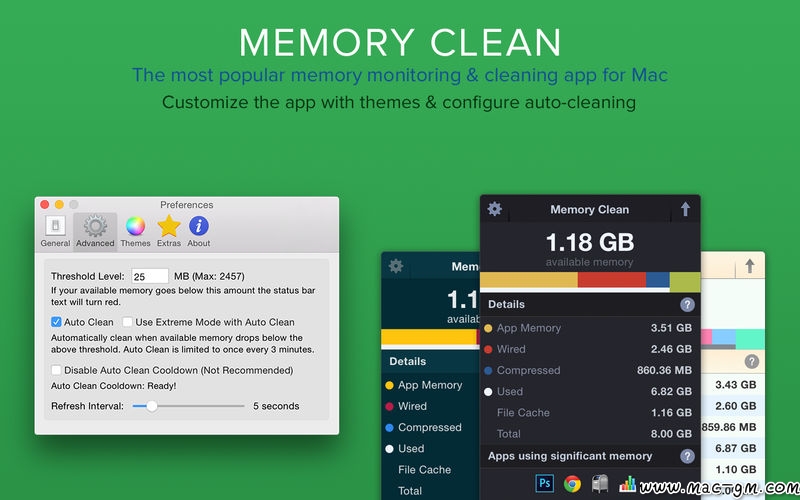Click Compressed in the teal window

tap(430, 428)
